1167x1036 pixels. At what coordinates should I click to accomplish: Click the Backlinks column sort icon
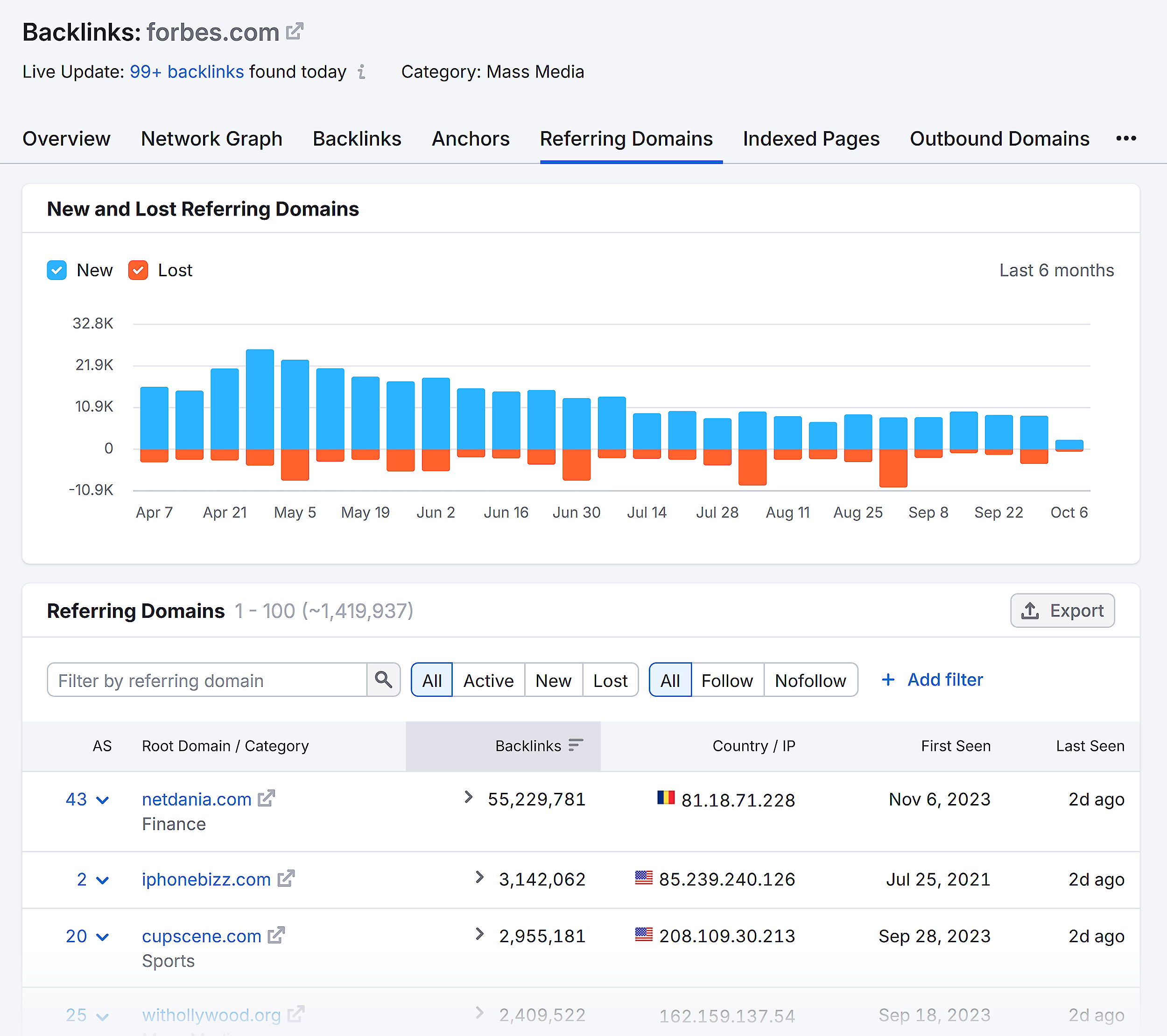[576, 745]
